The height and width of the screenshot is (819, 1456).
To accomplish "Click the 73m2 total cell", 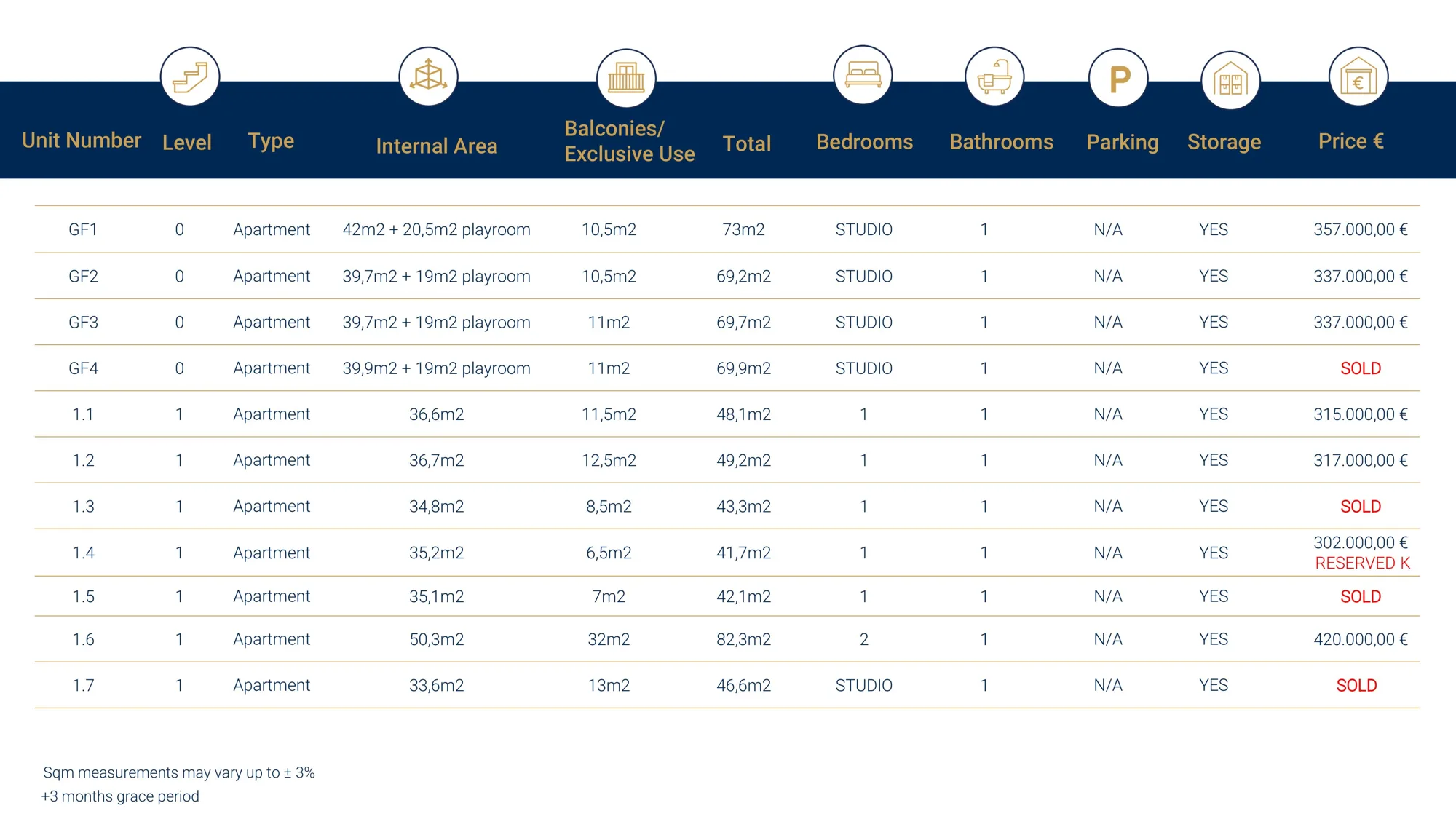I will click(x=743, y=229).
